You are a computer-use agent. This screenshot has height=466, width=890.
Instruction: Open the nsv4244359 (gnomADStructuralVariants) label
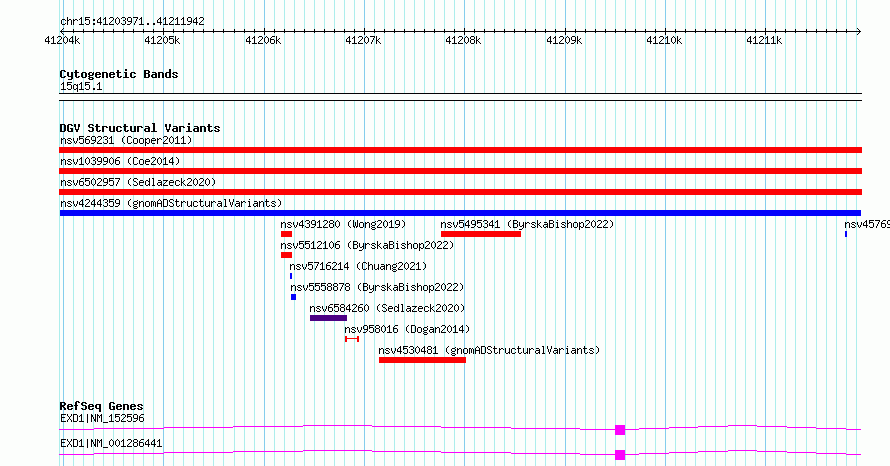click(x=171, y=203)
